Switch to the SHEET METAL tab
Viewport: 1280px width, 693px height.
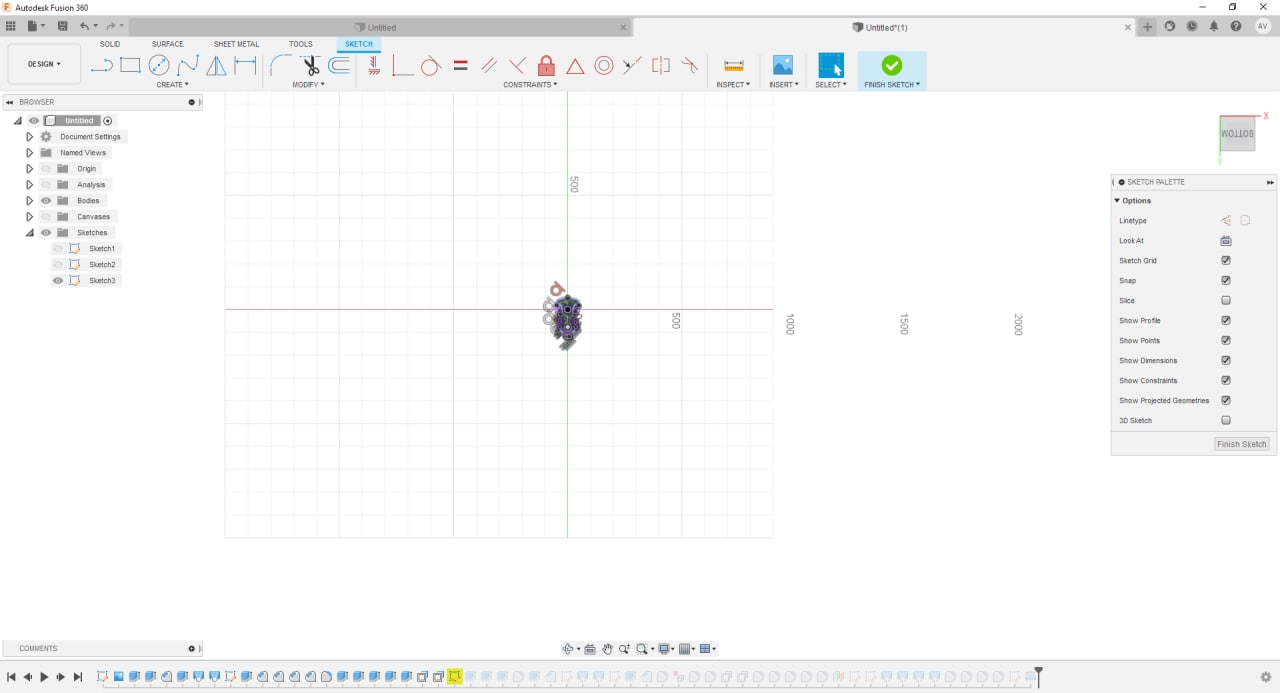tap(236, 44)
